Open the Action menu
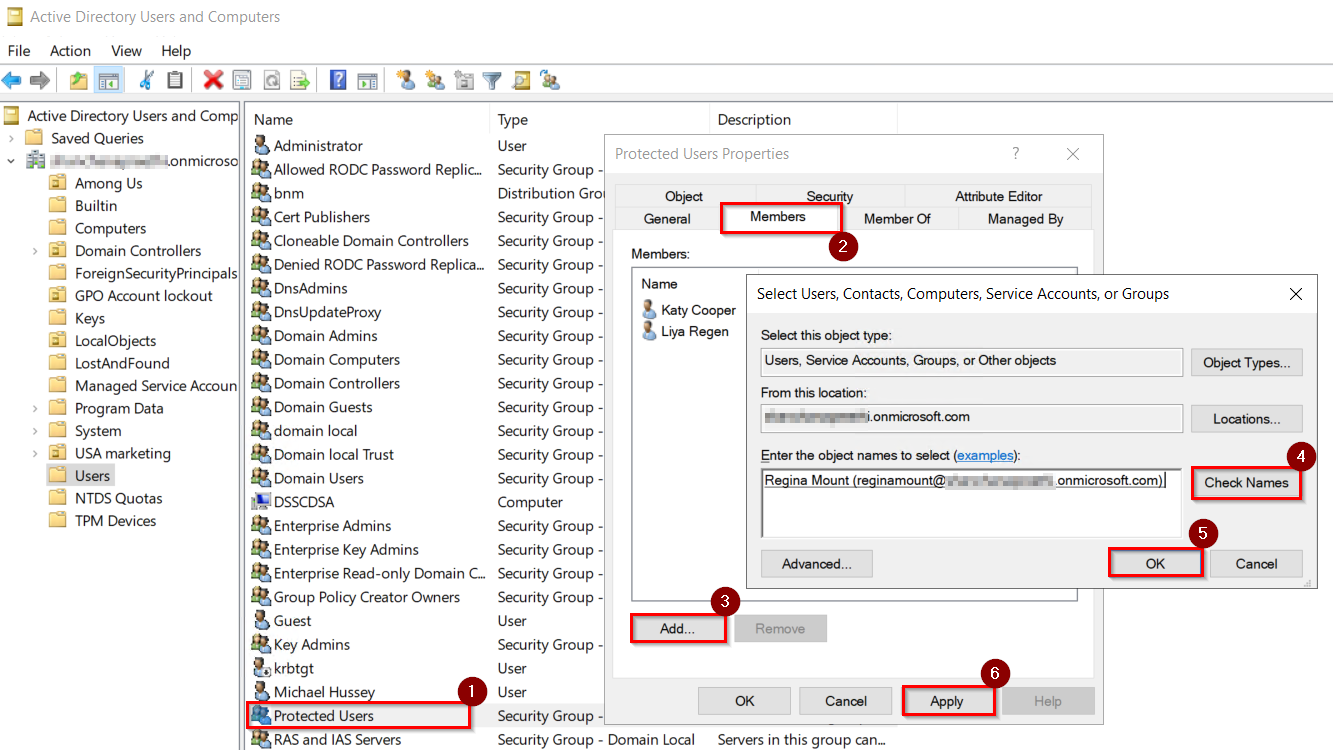 tap(70, 51)
